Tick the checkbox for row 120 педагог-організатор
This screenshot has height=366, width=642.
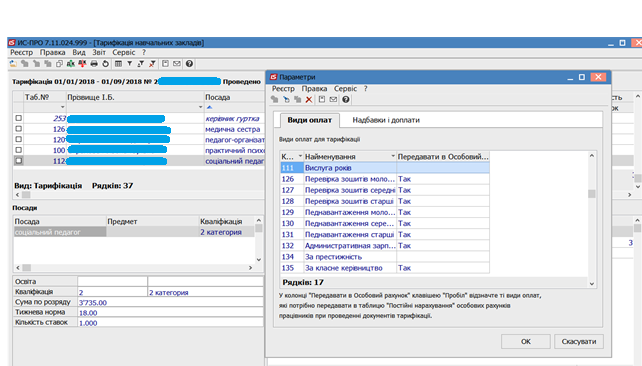18,139
